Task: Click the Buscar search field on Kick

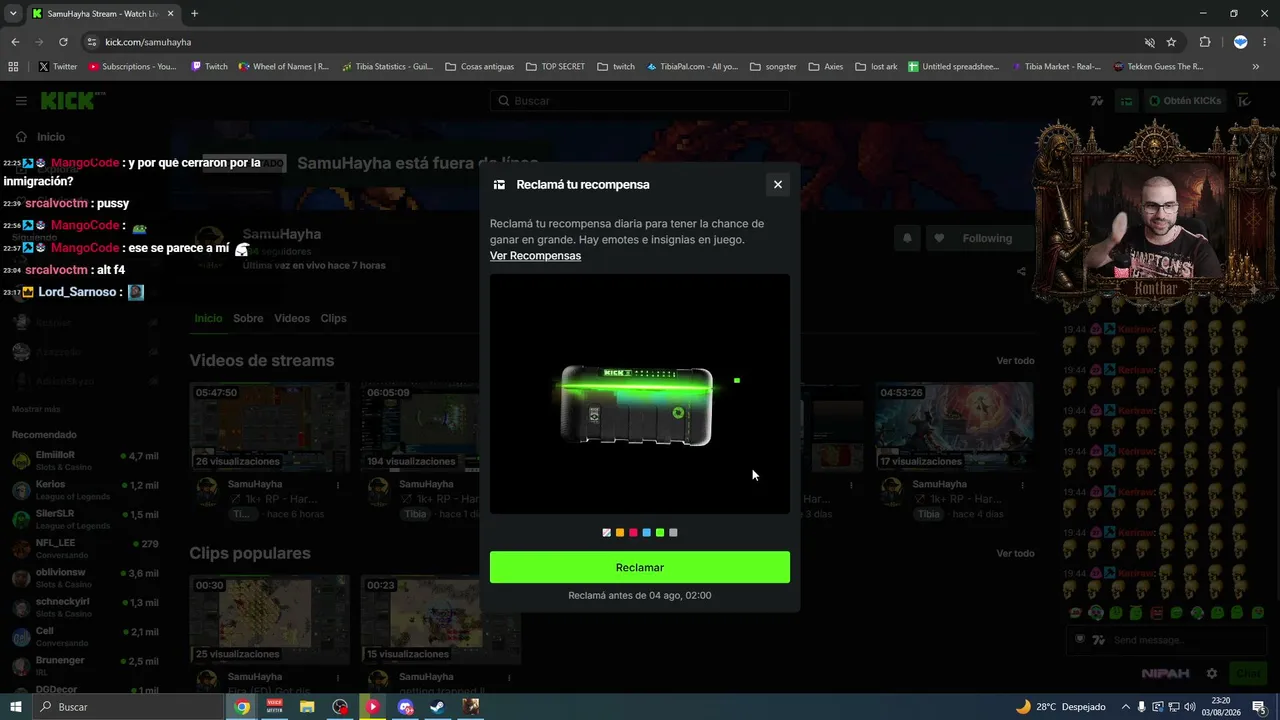Action: pyautogui.click(x=640, y=101)
